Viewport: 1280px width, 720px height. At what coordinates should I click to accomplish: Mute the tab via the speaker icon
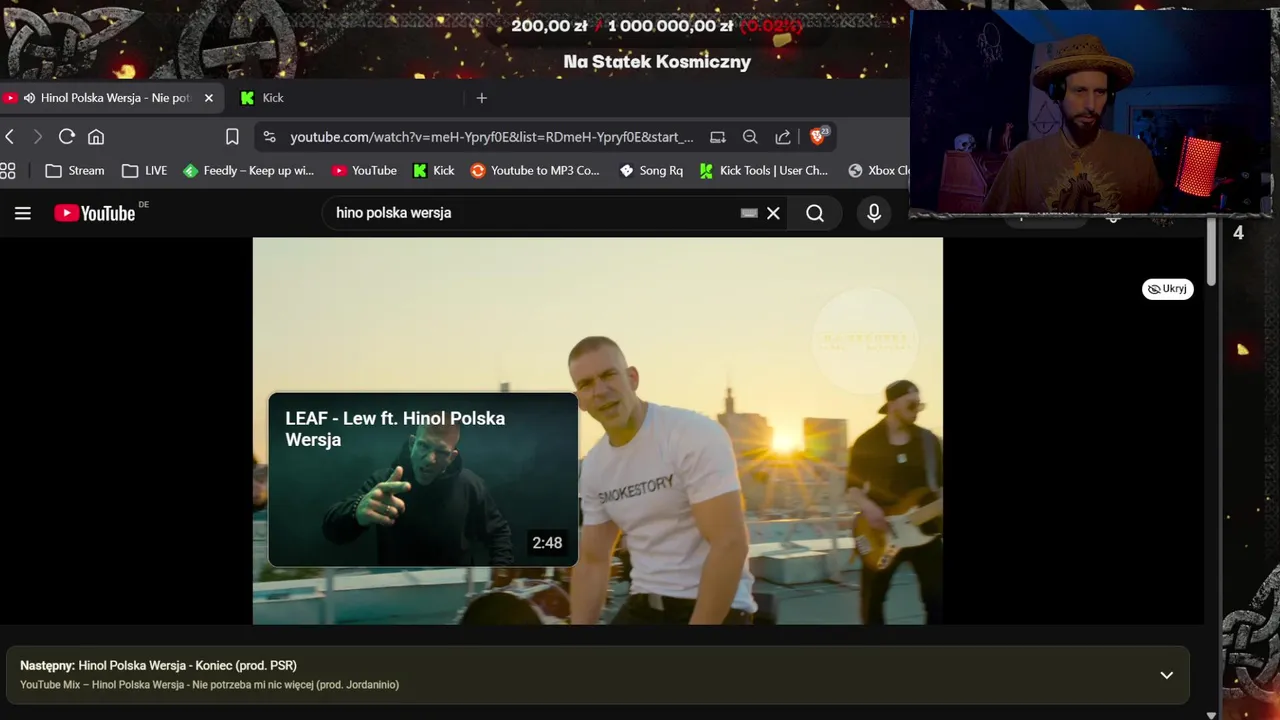(29, 98)
